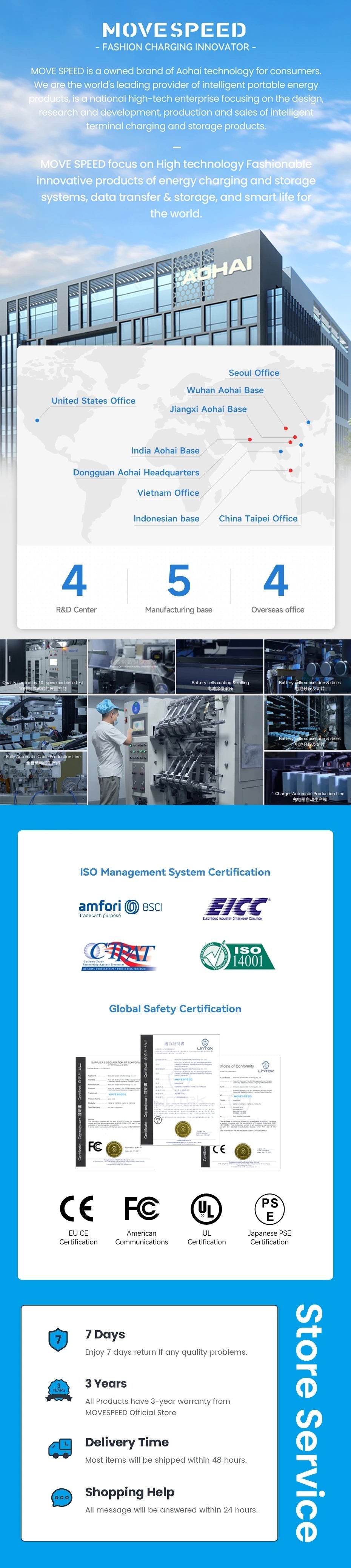This screenshot has height=1568, width=351.
Task: Open the Battery cells coating & rolling photo
Action: (220, 666)
